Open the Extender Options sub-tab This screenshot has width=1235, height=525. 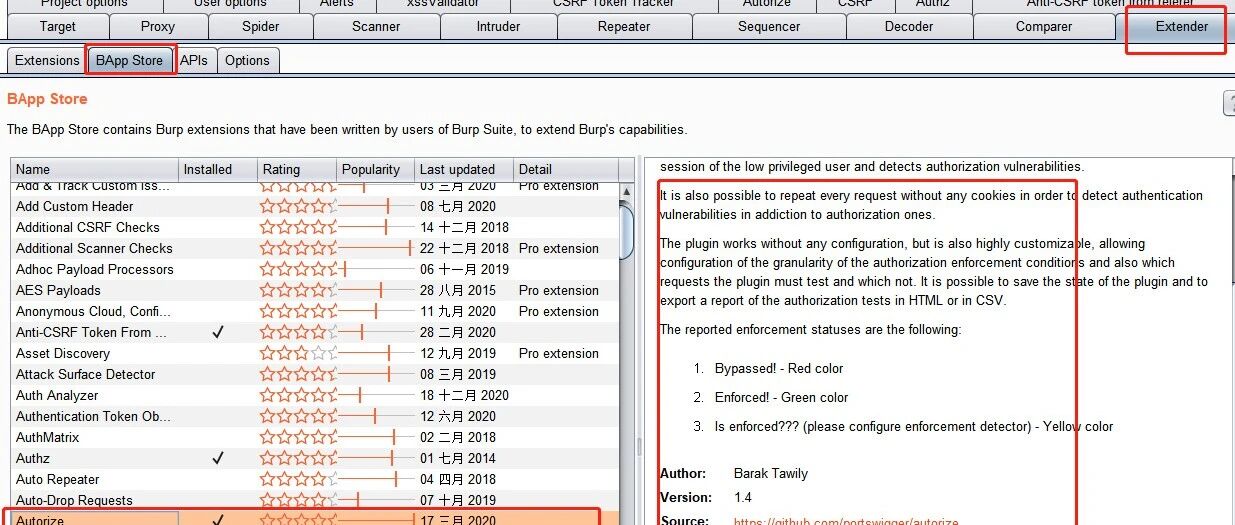point(247,60)
